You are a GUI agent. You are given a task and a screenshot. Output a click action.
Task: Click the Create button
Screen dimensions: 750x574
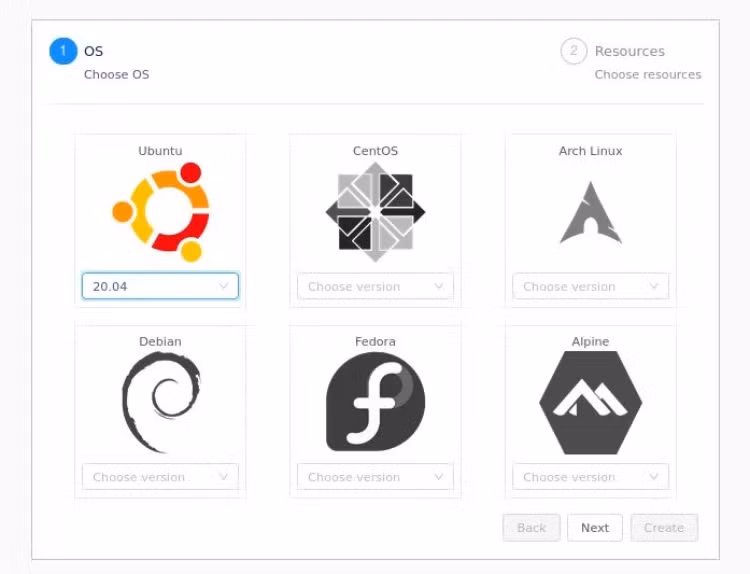click(x=664, y=528)
